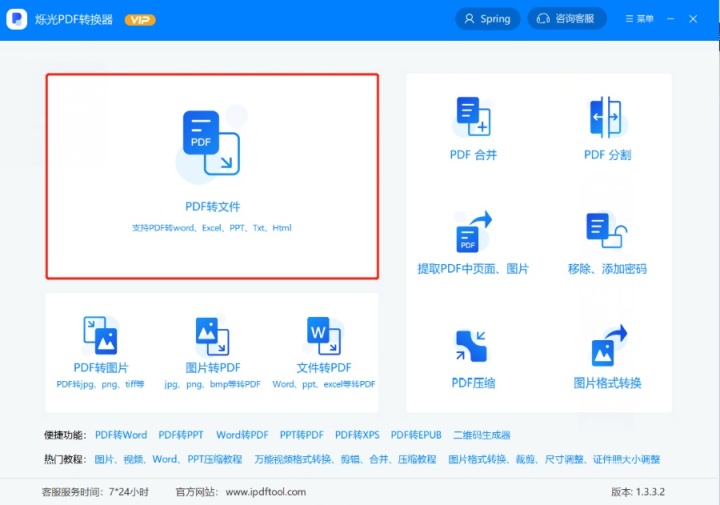This screenshot has width=720, height=505.
Task: Click Word、ppt、excel等转PDF subtitle
Action: (x=324, y=384)
